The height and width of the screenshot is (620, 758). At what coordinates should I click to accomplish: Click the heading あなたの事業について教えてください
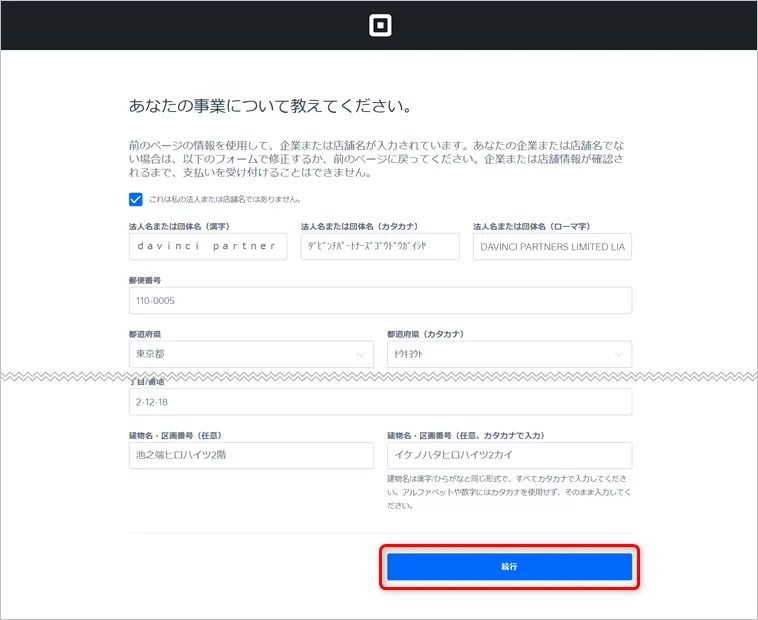pyautogui.click(x=270, y=106)
